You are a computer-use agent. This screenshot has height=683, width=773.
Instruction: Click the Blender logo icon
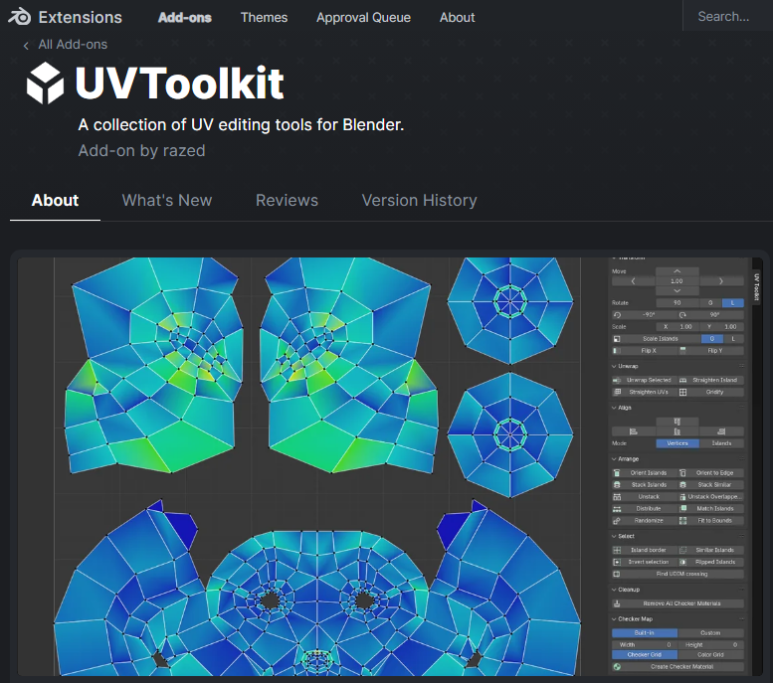click(x=19, y=17)
